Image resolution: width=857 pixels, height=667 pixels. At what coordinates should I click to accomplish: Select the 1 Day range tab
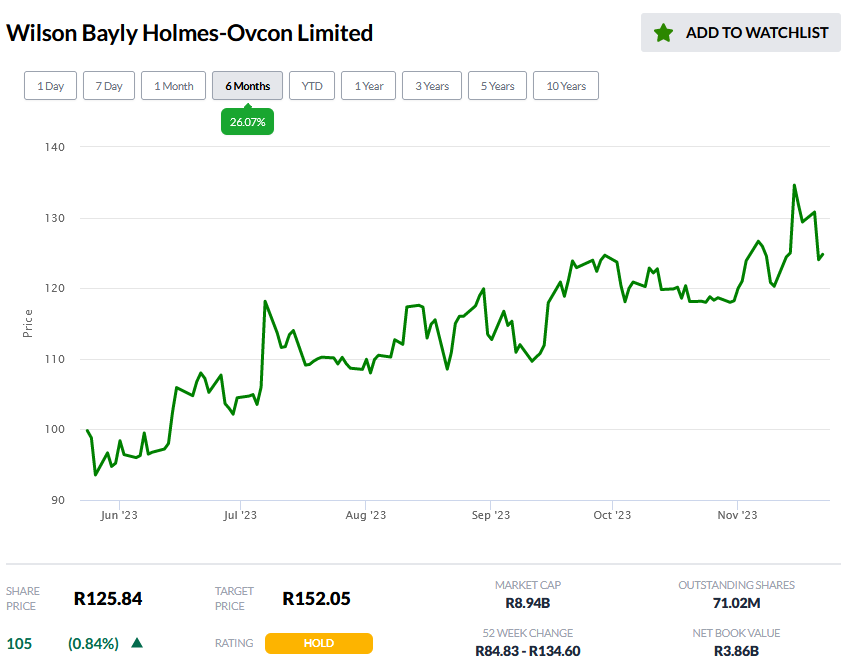(50, 86)
